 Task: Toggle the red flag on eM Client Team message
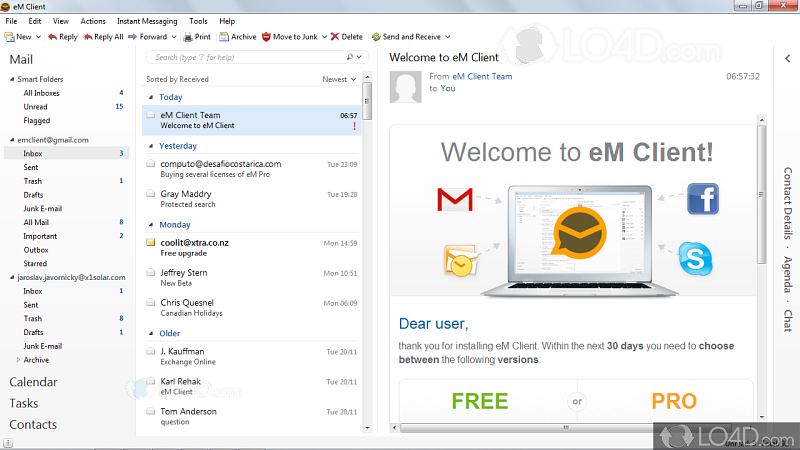[354, 126]
